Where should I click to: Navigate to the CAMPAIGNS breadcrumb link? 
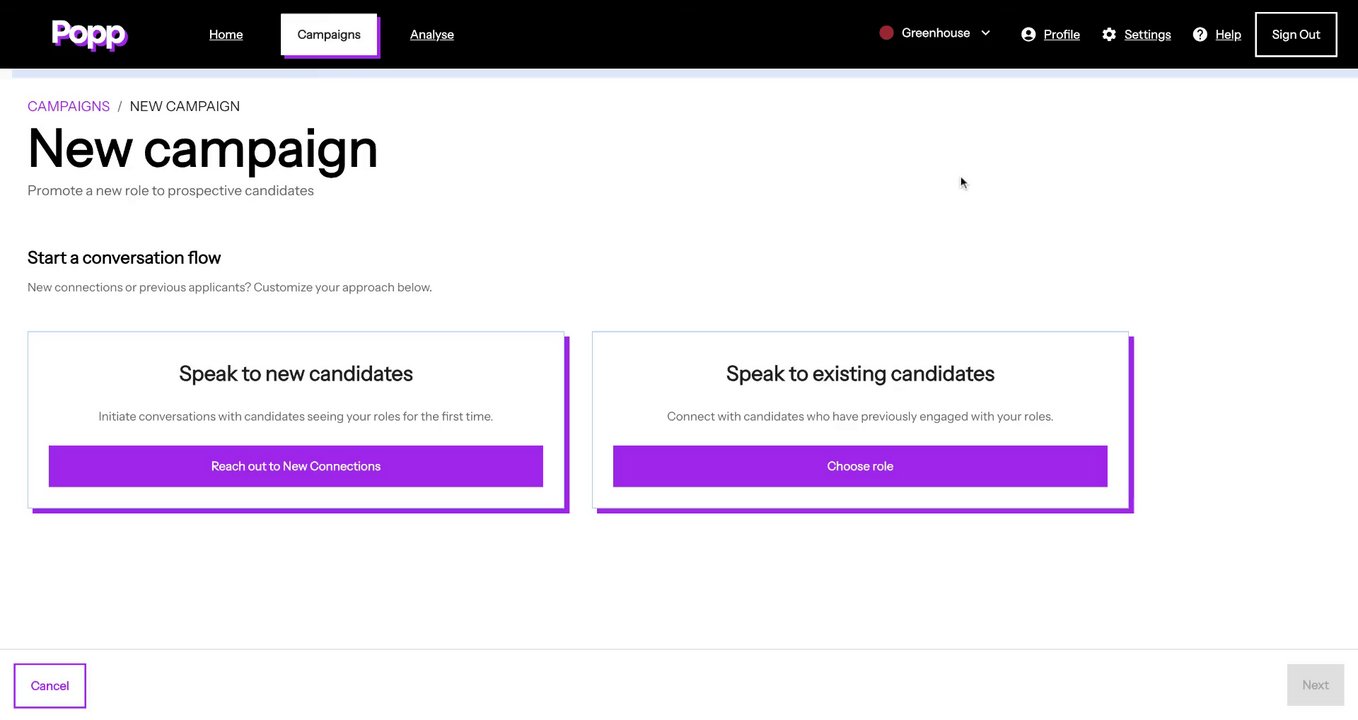click(x=69, y=106)
